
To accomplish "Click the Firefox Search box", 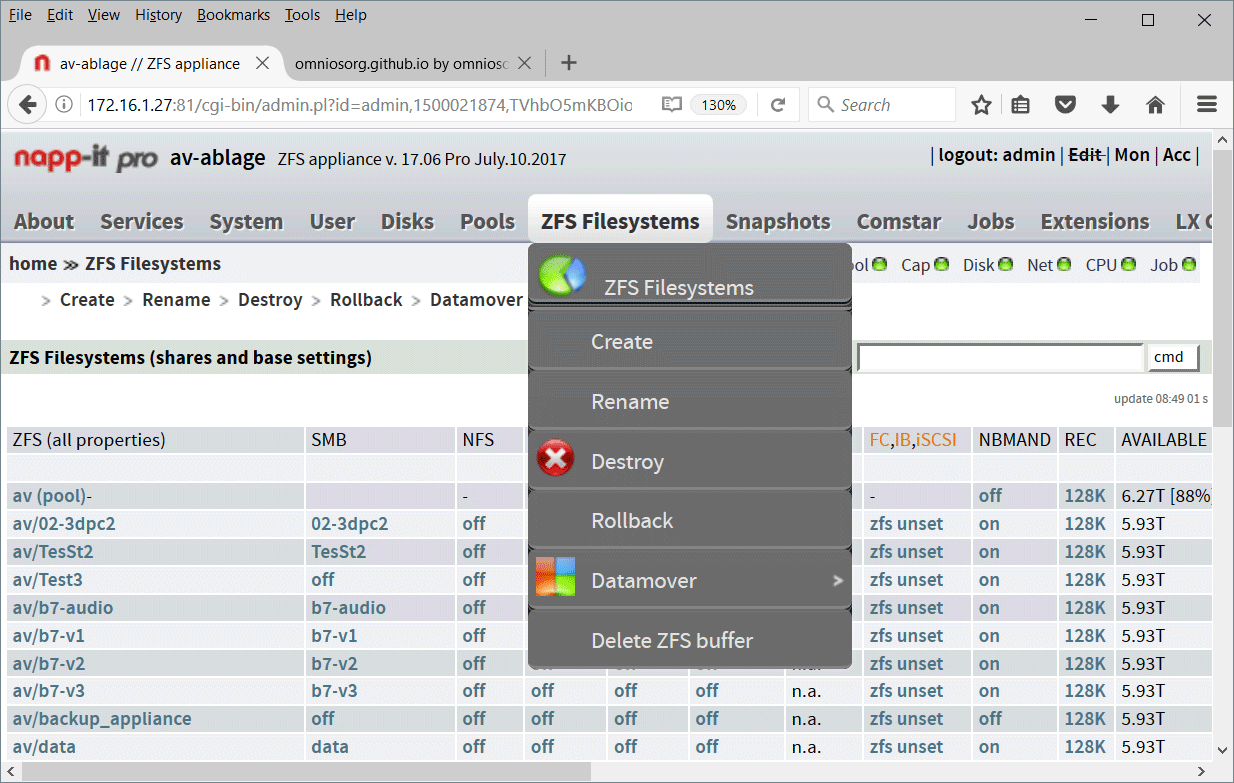I will coord(882,105).
